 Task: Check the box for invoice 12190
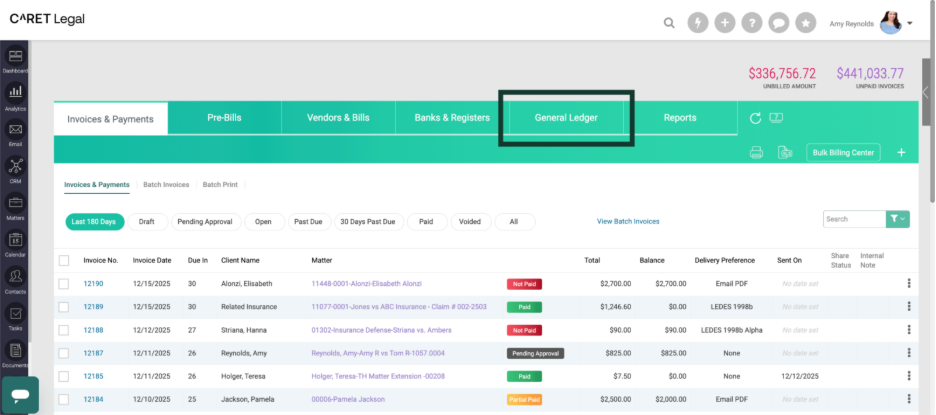(64, 284)
